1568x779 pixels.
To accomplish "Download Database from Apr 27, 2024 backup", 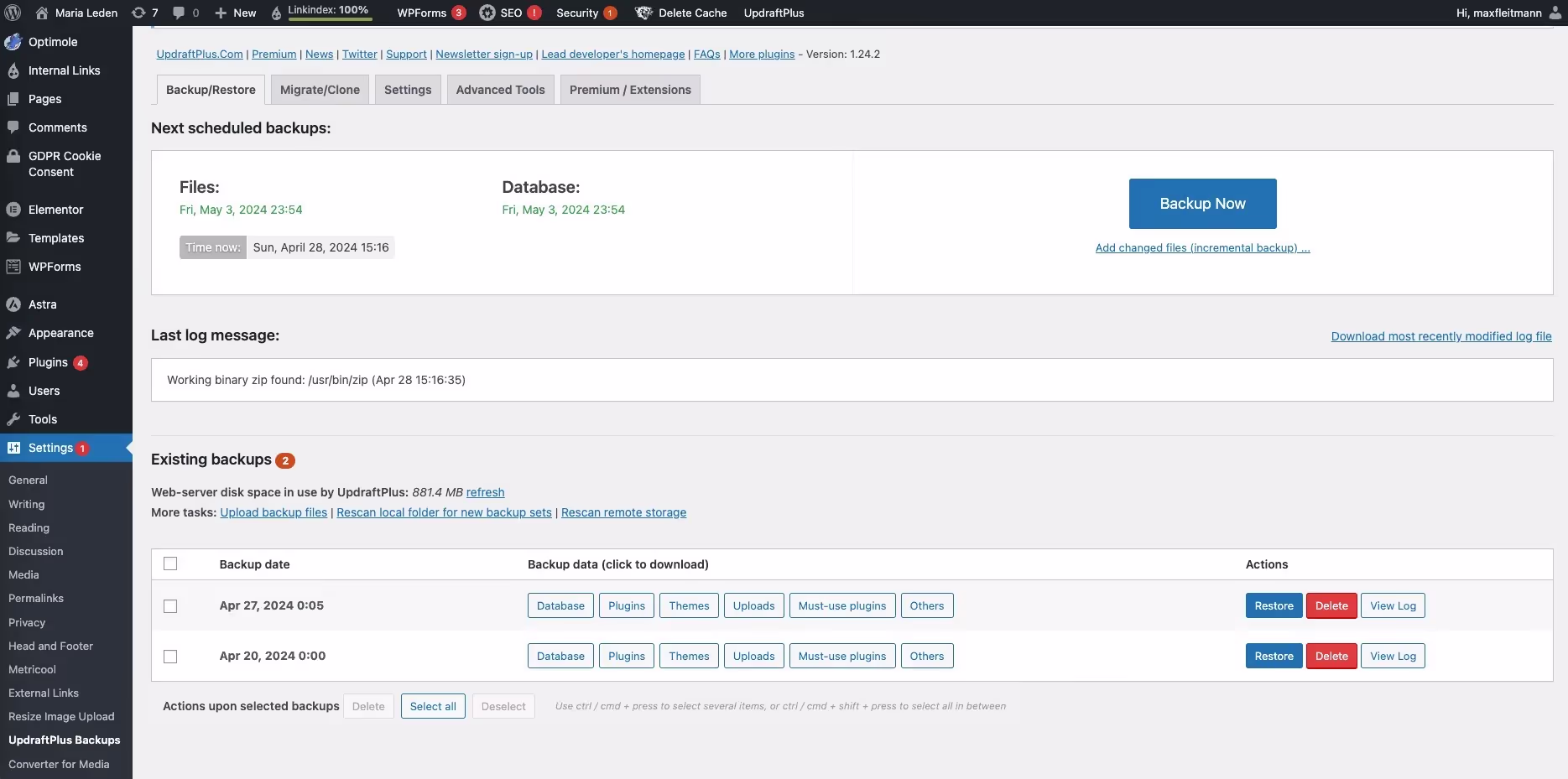I will click(560, 606).
